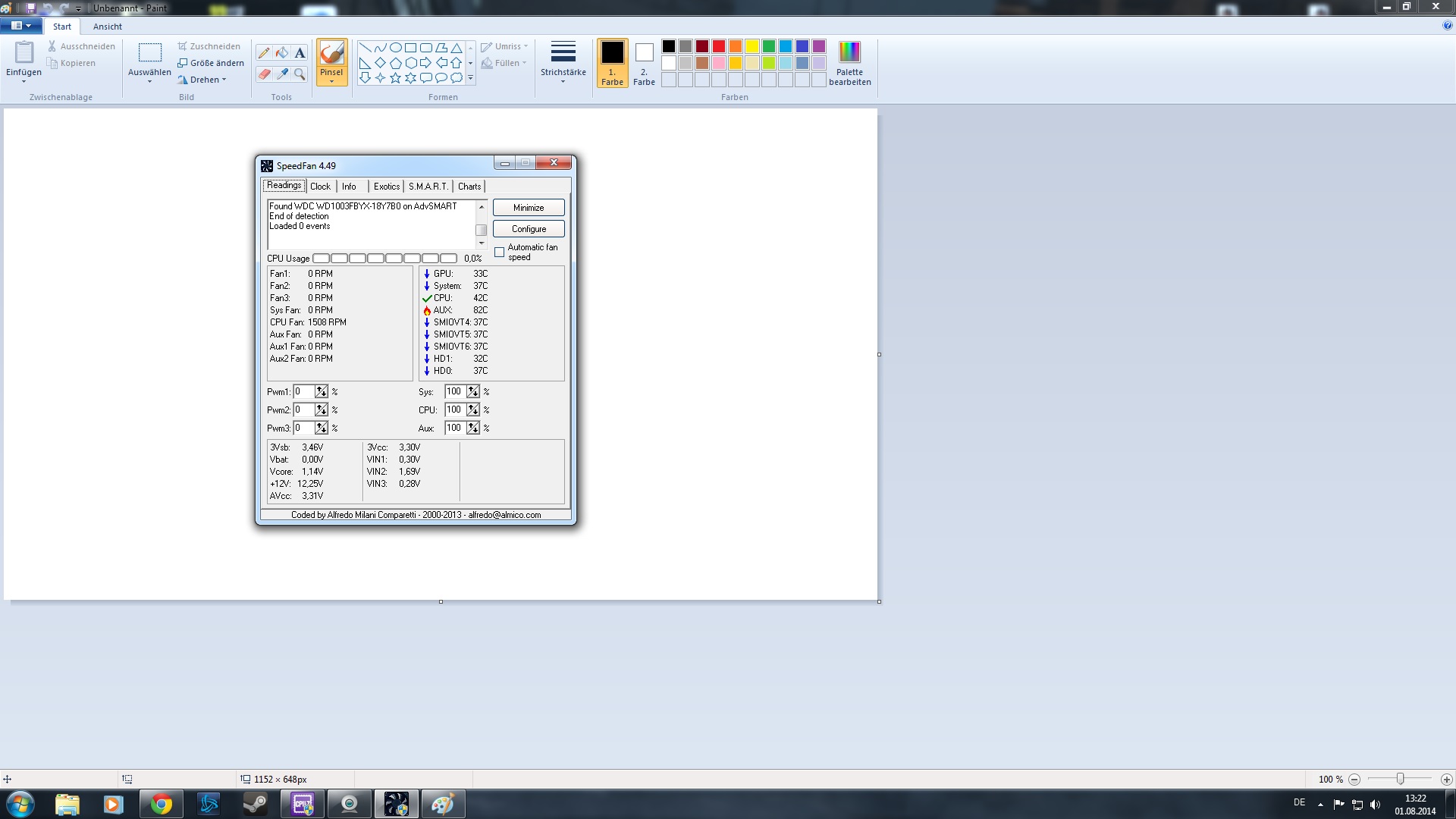Screen dimensions: 1456x819
Task: Open the Umriss outline dropdown
Action: click(x=504, y=46)
